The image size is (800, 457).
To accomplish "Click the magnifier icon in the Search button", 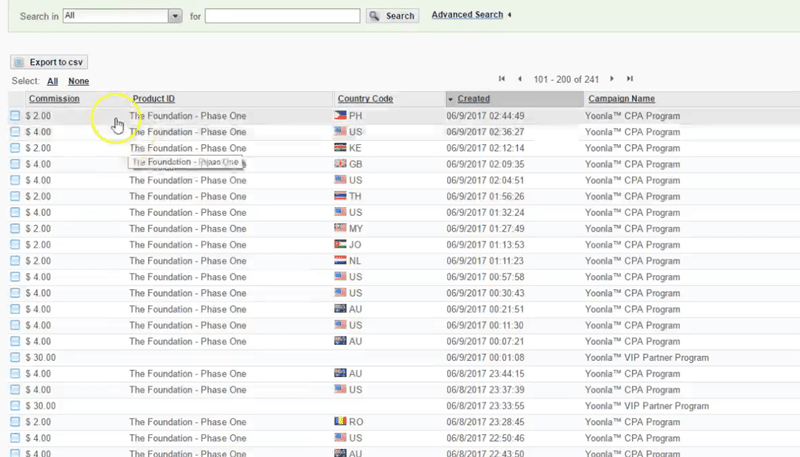I will tap(374, 16).
